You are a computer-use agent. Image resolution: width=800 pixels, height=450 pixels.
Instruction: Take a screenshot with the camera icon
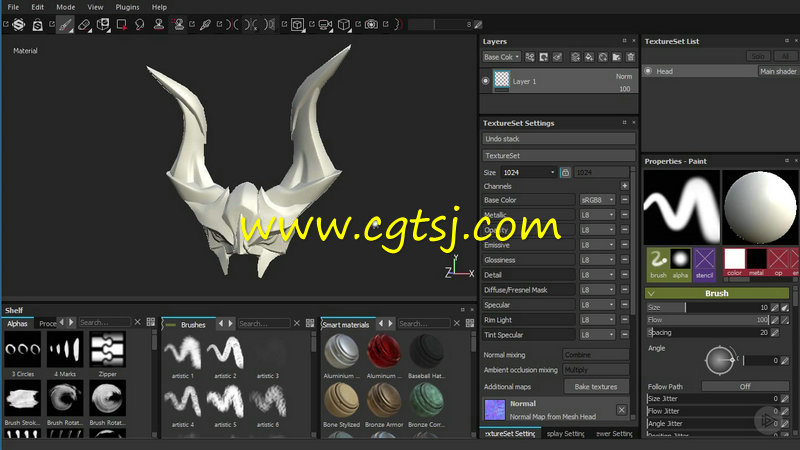(x=371, y=24)
